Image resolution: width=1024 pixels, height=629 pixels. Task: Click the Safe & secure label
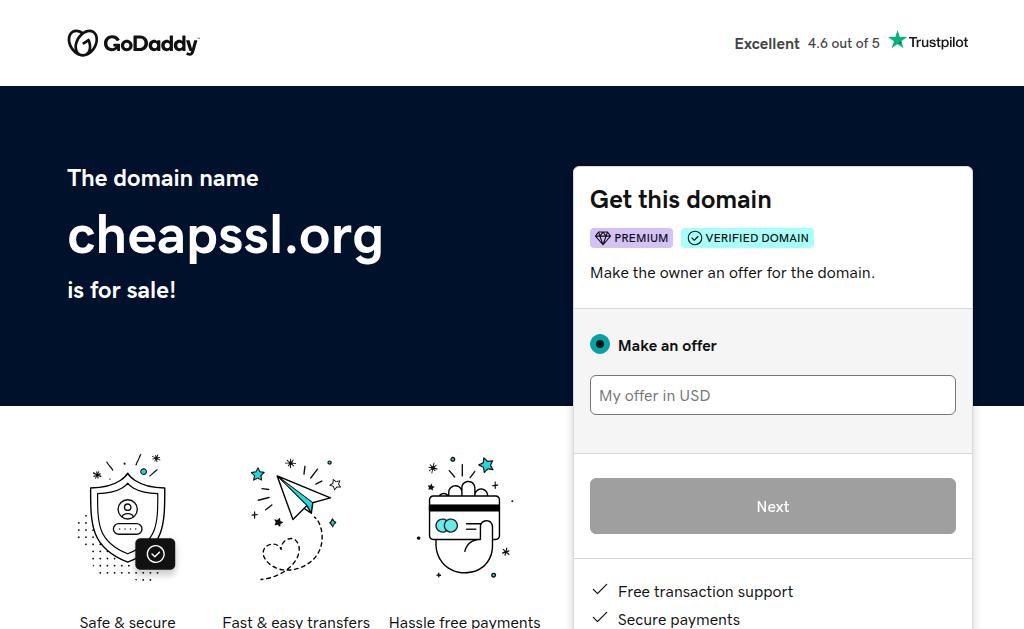[127, 622]
